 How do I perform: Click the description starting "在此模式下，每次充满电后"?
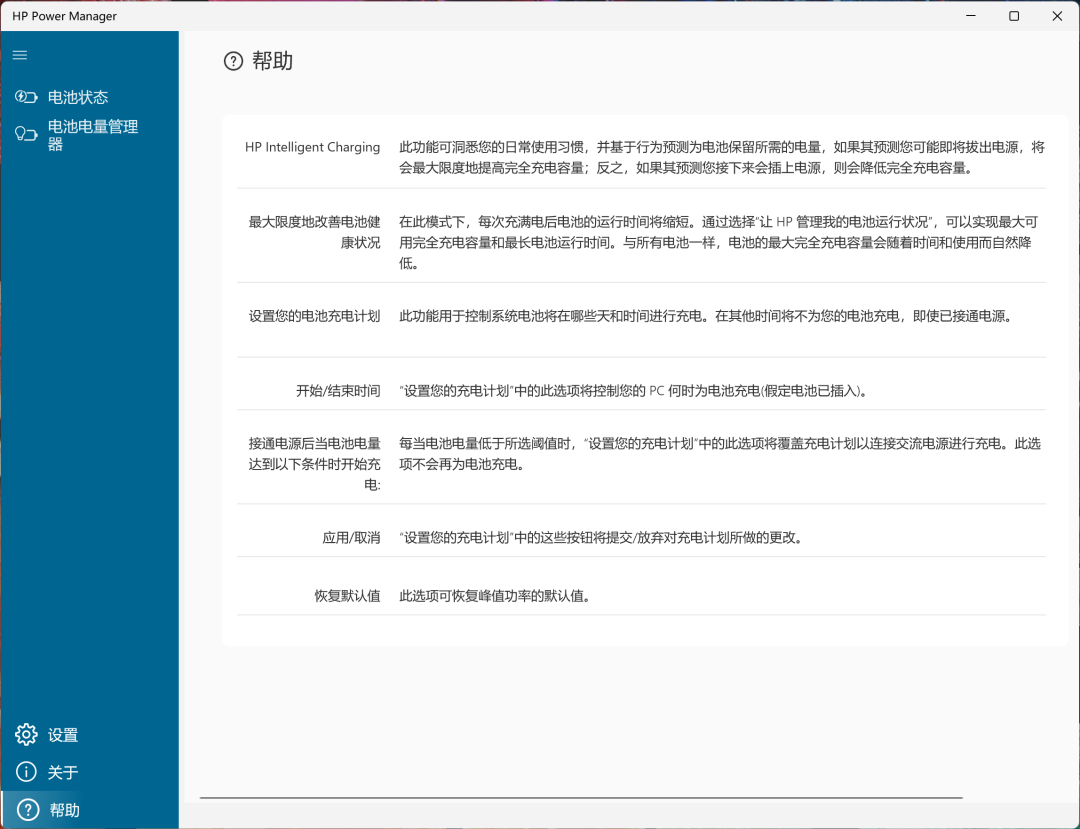[x=718, y=242]
